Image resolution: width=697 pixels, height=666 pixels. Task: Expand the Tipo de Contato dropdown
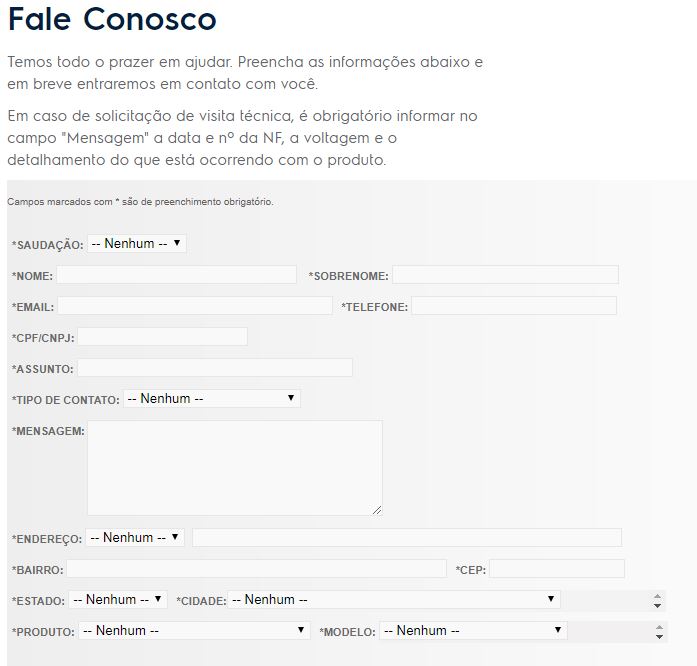[x=211, y=398]
